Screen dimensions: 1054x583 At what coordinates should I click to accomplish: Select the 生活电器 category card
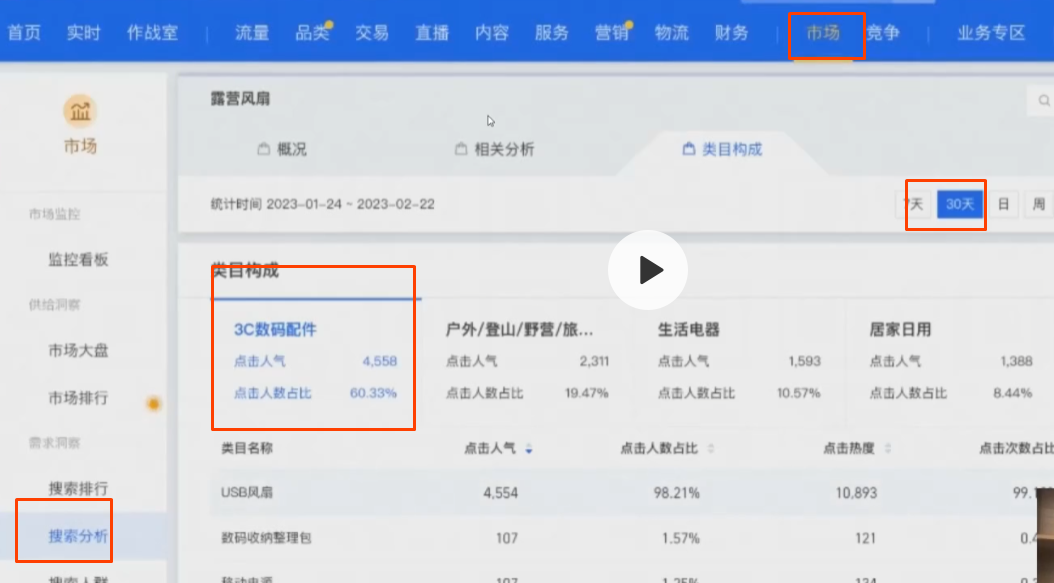point(738,361)
